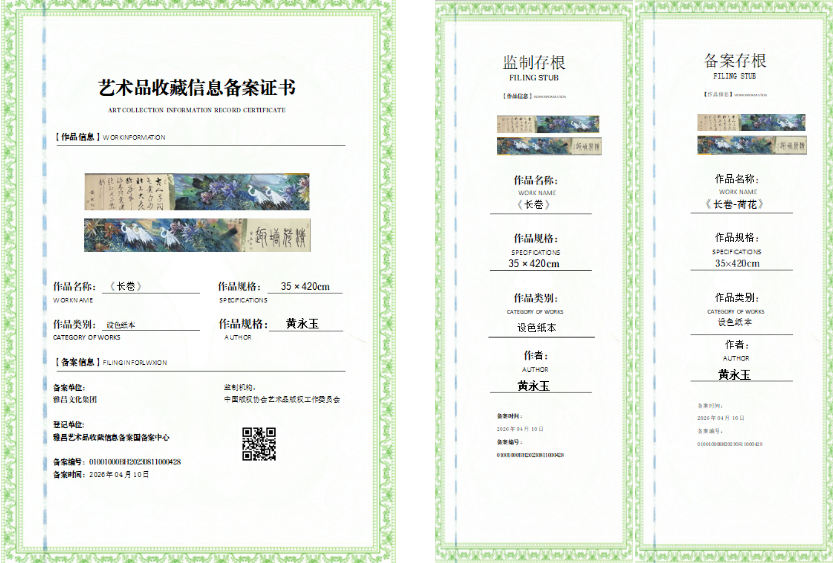
Task: Click 作品规格 label on the 备案存根 stub
Action: [x=736, y=237]
